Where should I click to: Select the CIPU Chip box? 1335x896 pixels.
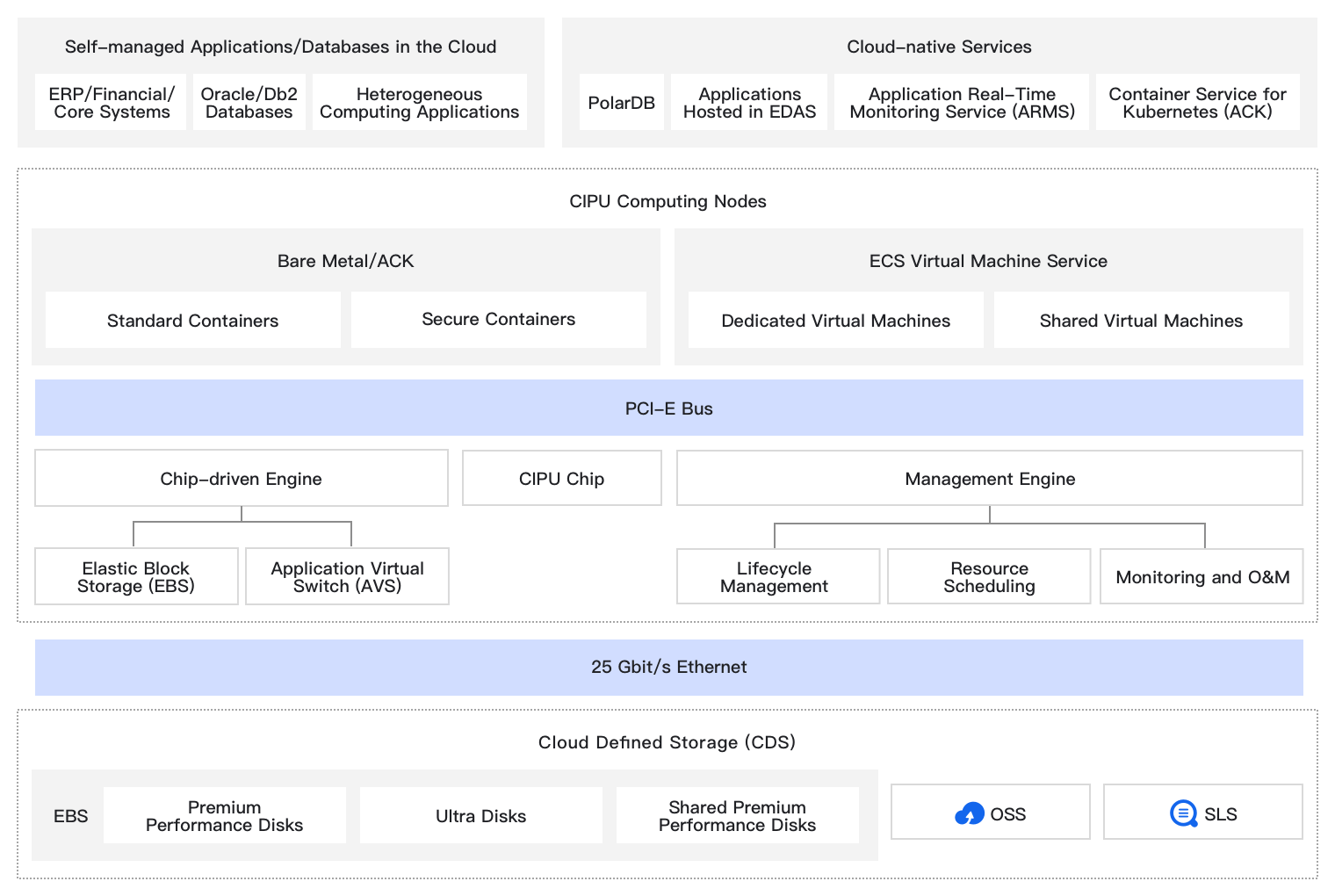(x=561, y=479)
